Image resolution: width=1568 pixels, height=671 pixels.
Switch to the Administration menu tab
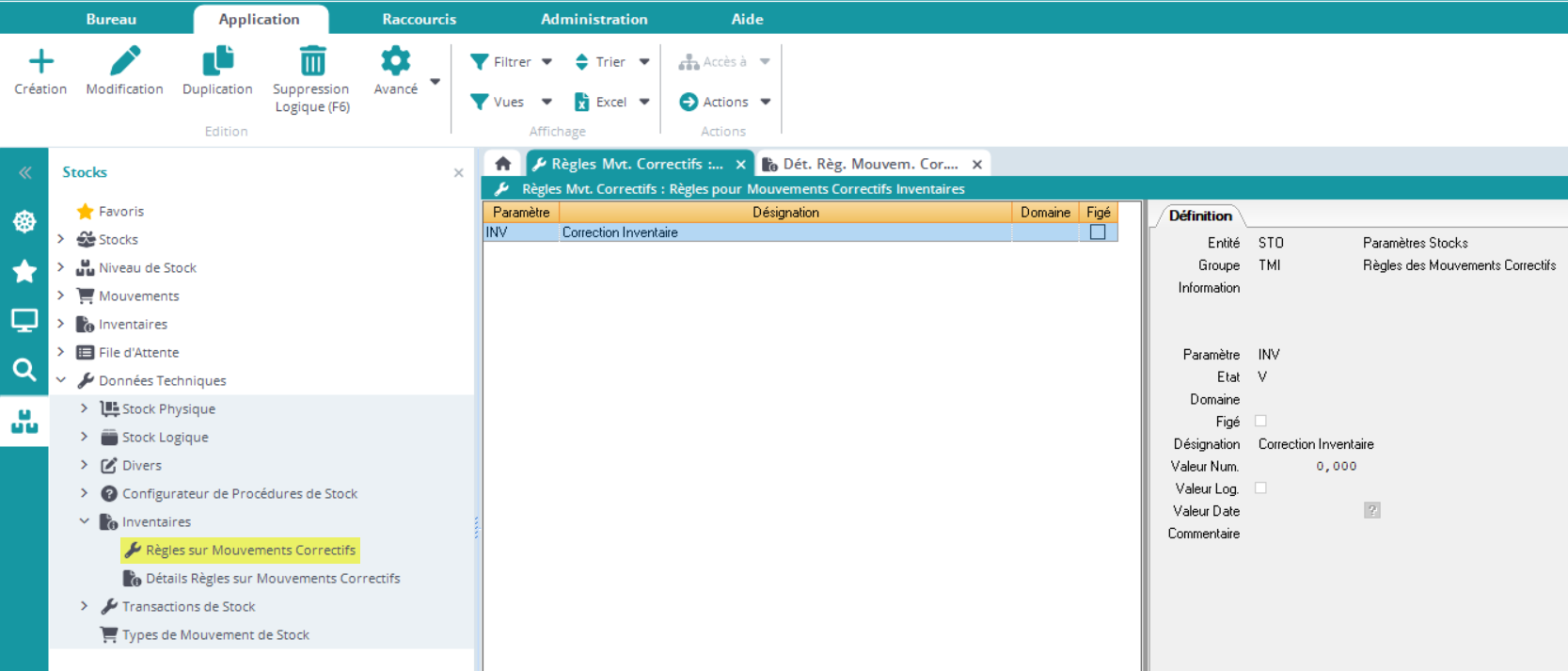pyautogui.click(x=594, y=19)
